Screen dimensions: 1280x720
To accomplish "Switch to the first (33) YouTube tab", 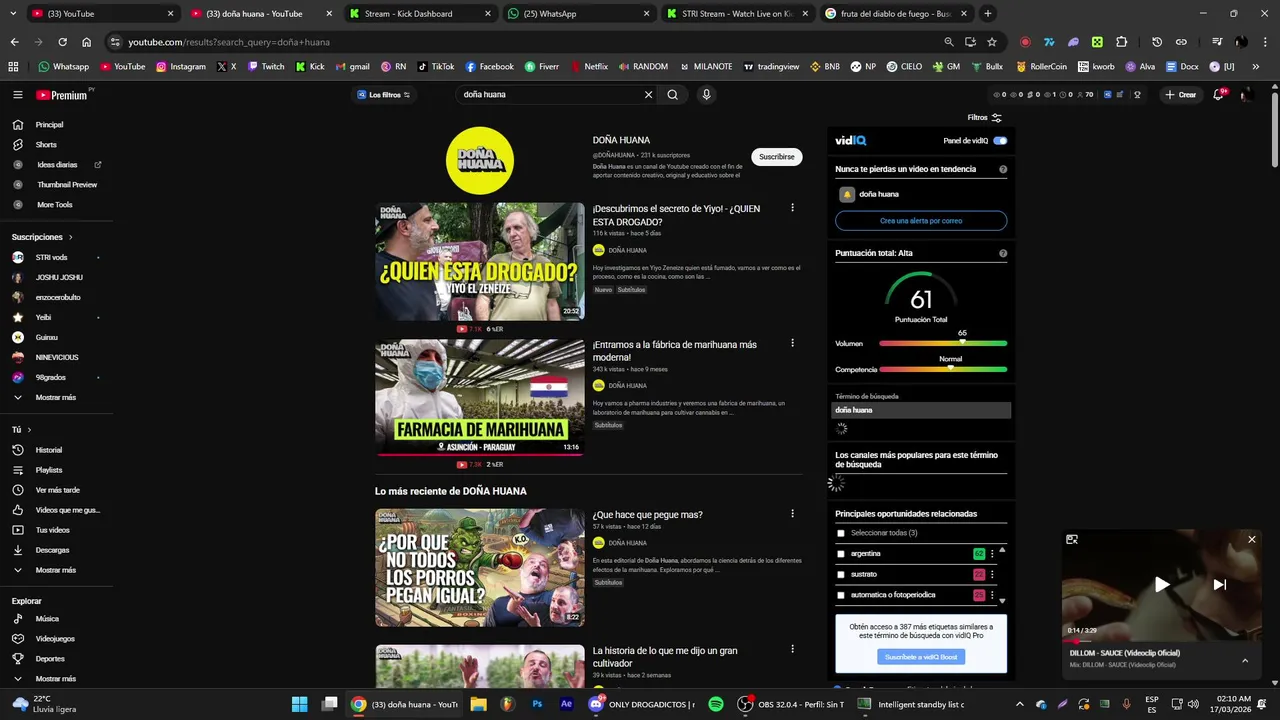I will pos(100,14).
